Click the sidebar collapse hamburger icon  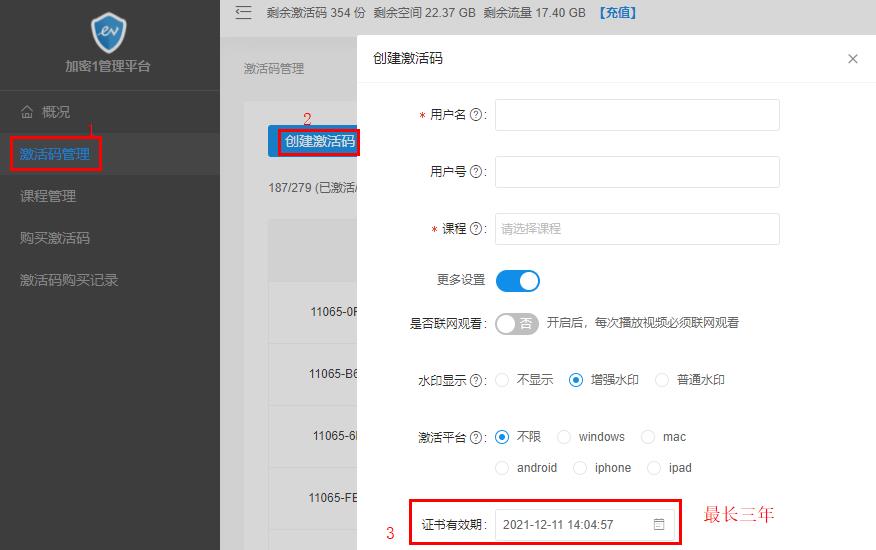pyautogui.click(x=243, y=13)
